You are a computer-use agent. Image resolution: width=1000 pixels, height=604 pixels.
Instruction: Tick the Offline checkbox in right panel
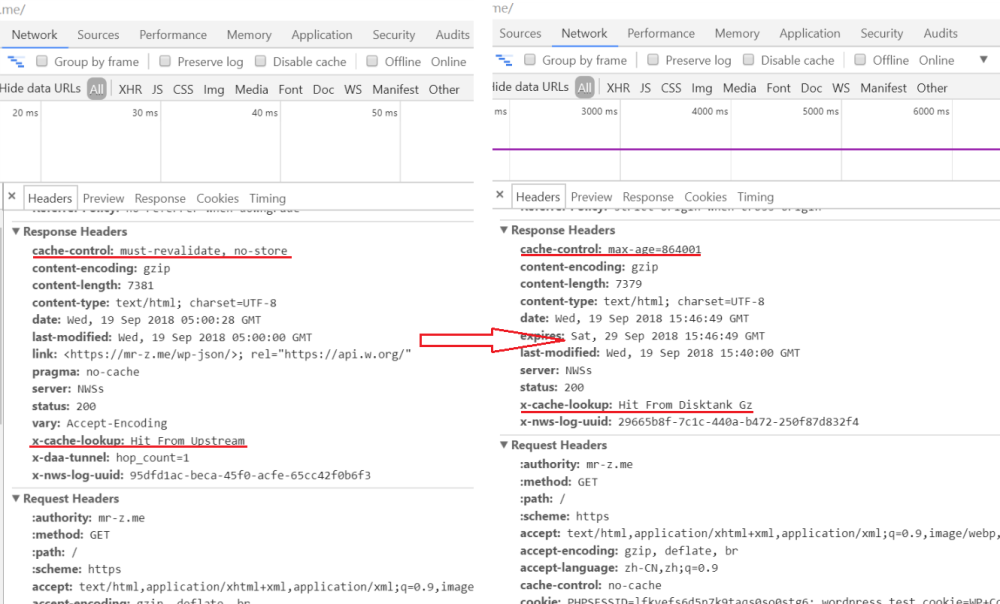tap(860, 60)
